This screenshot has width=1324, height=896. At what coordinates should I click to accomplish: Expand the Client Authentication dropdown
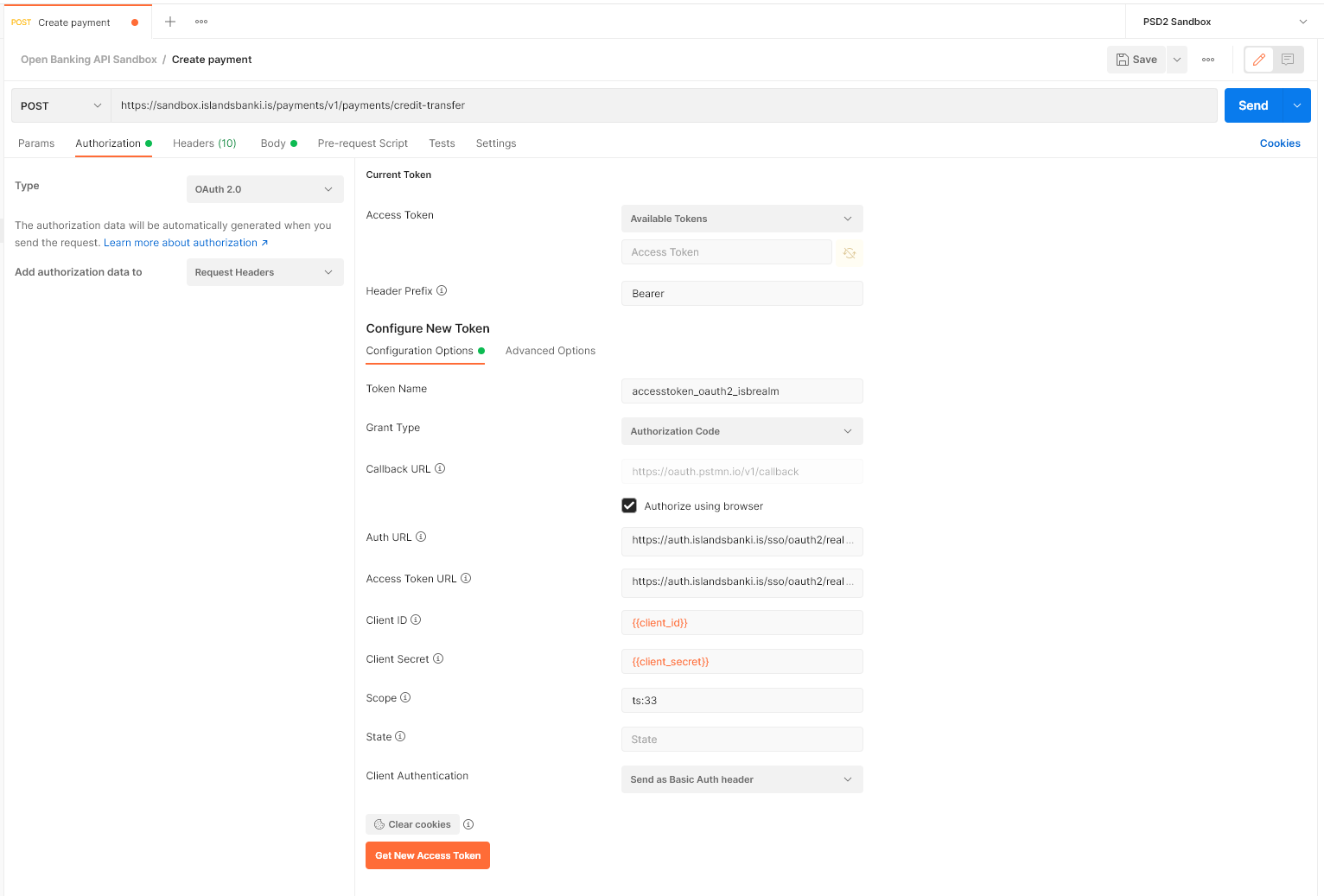[x=742, y=779]
